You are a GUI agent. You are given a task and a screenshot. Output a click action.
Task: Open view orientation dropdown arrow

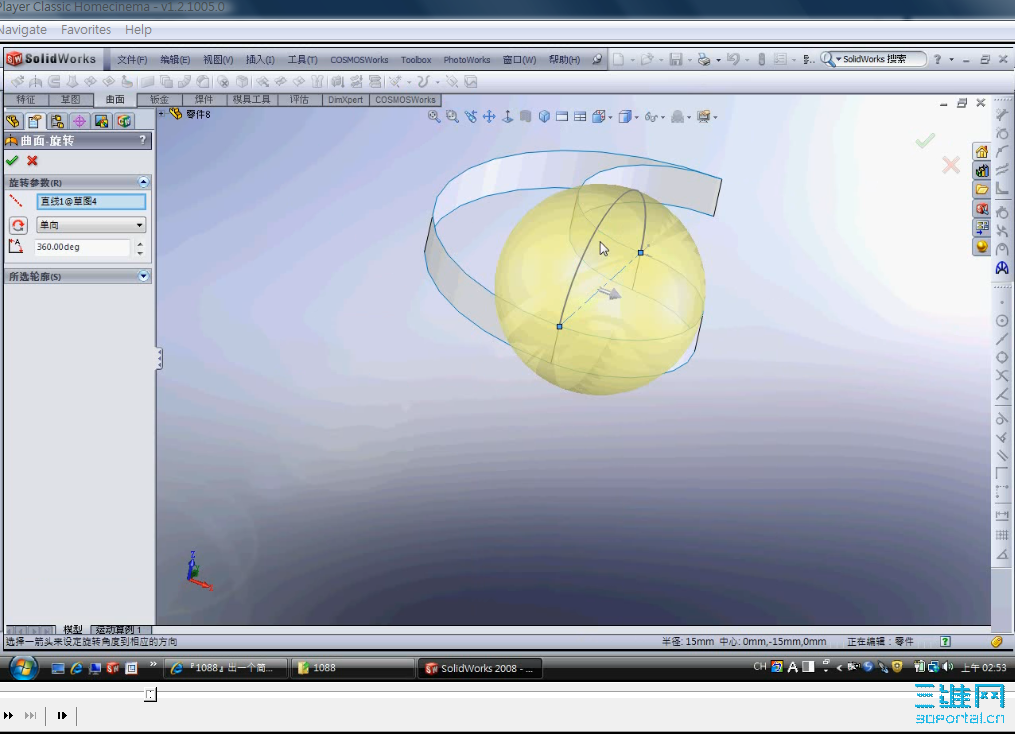(x=610, y=117)
